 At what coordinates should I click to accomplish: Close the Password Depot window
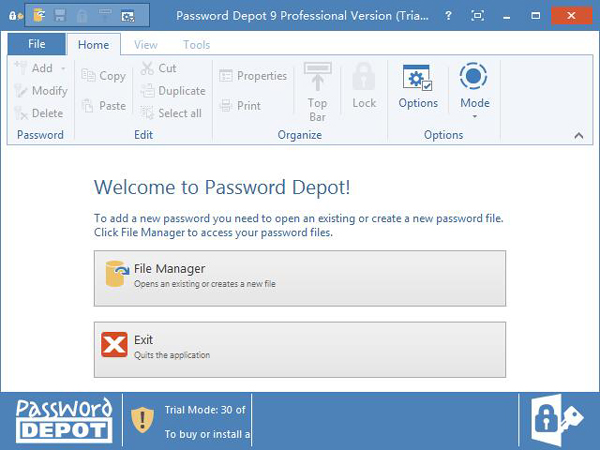coord(571,16)
